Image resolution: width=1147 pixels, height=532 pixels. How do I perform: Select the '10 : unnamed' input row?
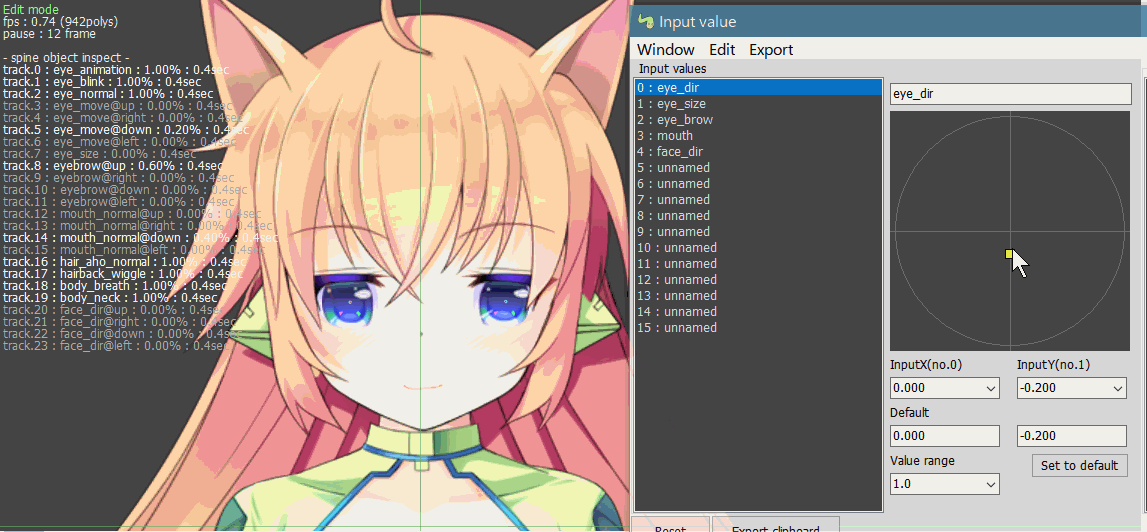click(759, 248)
